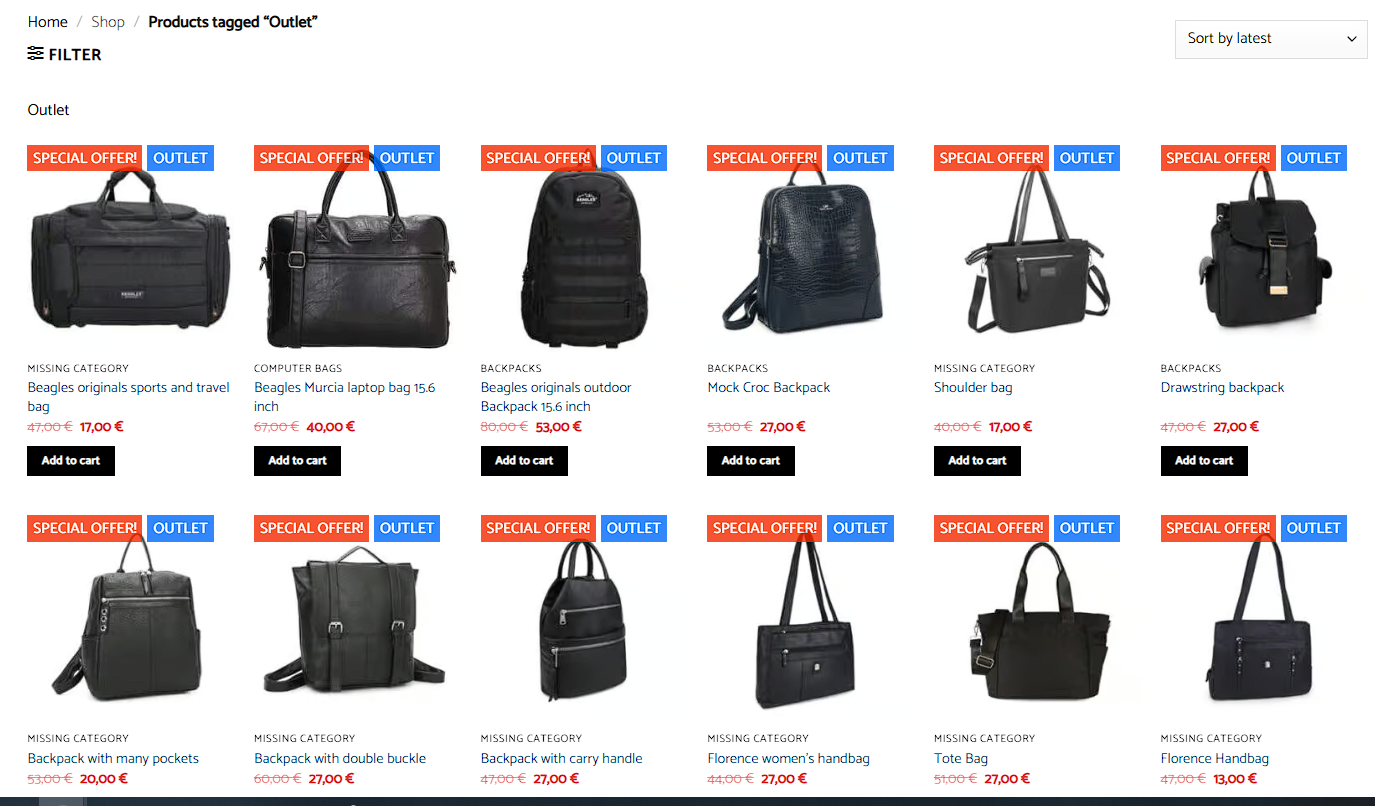
Task: Add Drawstring backpack to cart
Action: [x=1204, y=461]
